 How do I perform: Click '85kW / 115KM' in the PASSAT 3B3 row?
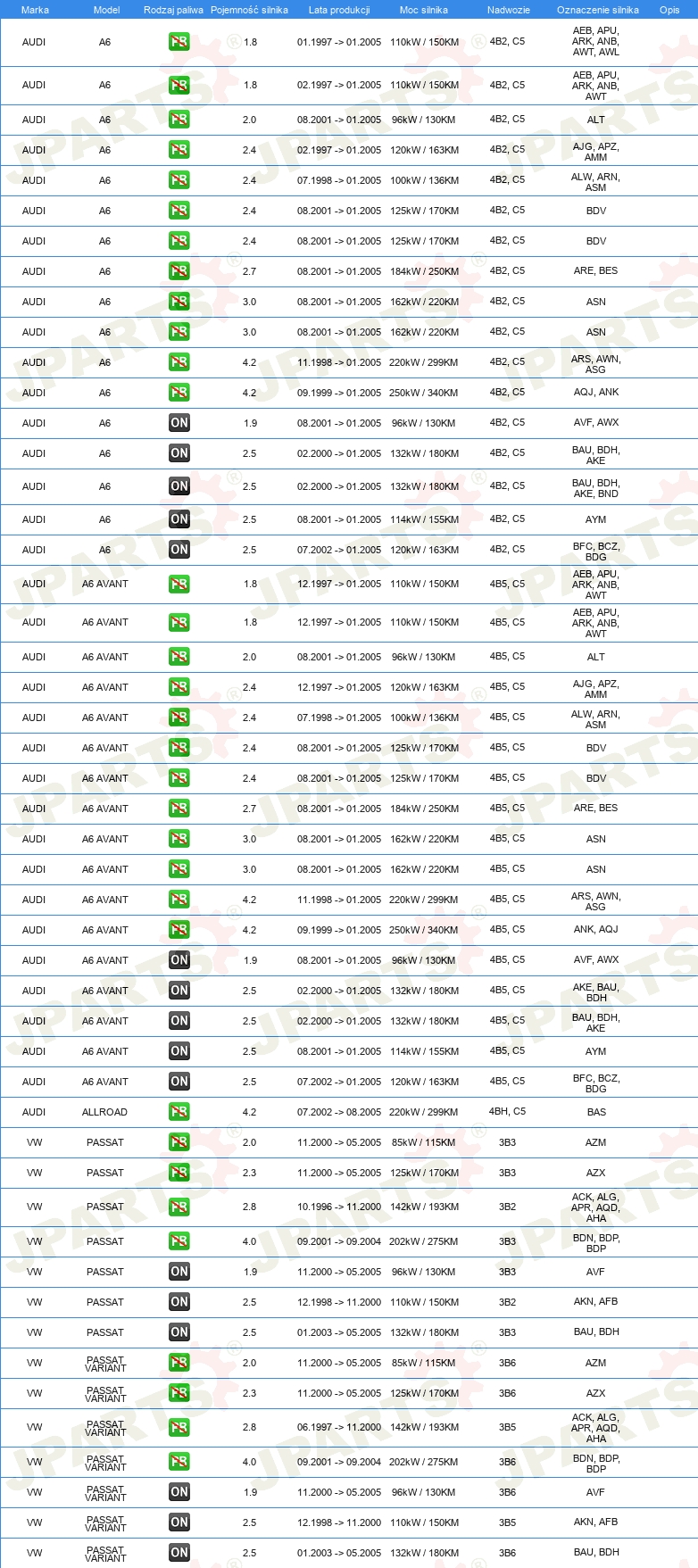[424, 1142]
